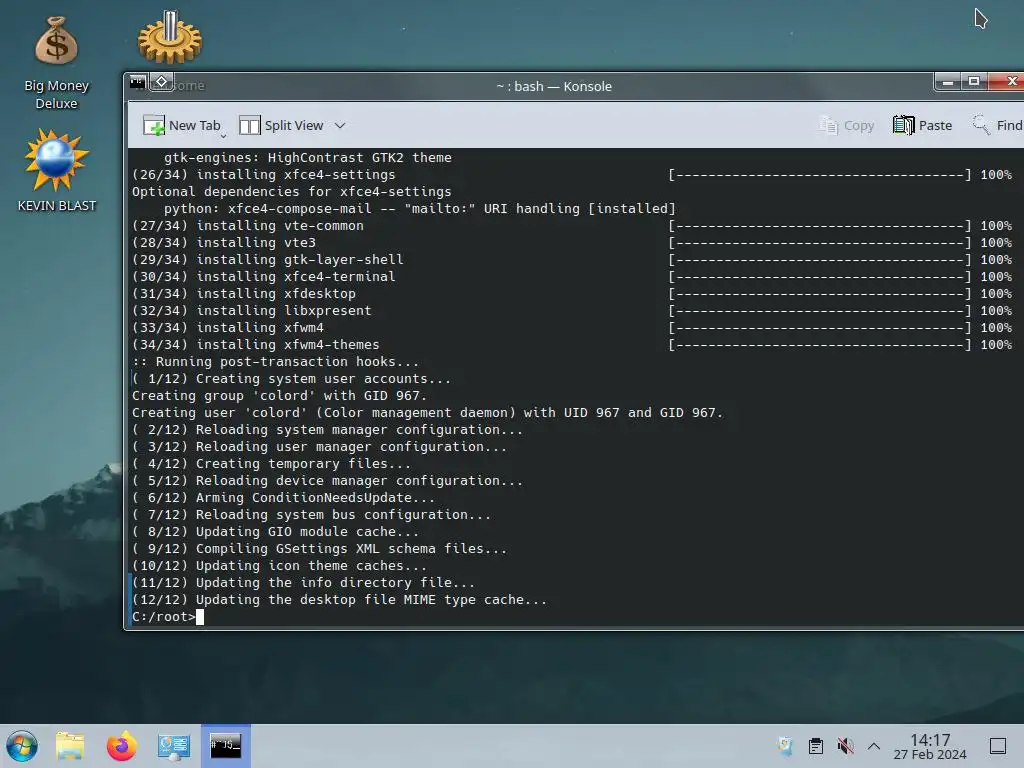Expand the New Tab dropdown arrow
This screenshot has height=768, width=1024.
coord(223,135)
